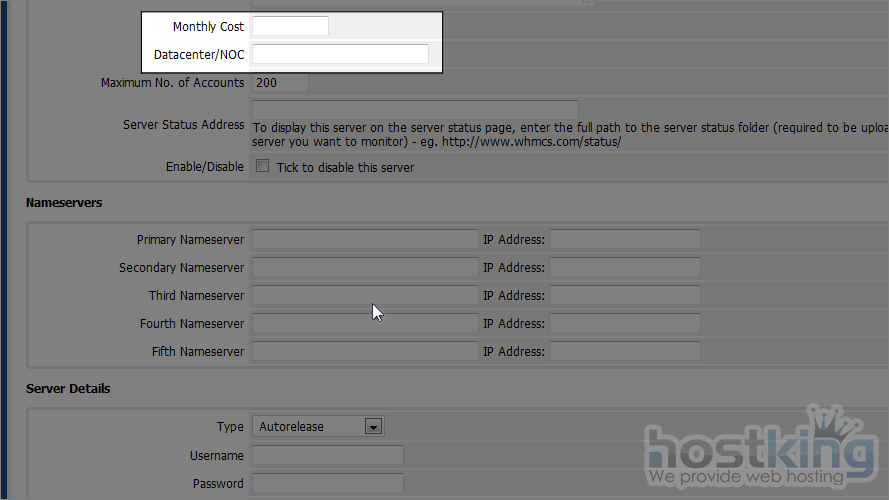
Task: Open the server Type dropdown showing Autorelease
Action: pyautogui.click(x=310, y=427)
